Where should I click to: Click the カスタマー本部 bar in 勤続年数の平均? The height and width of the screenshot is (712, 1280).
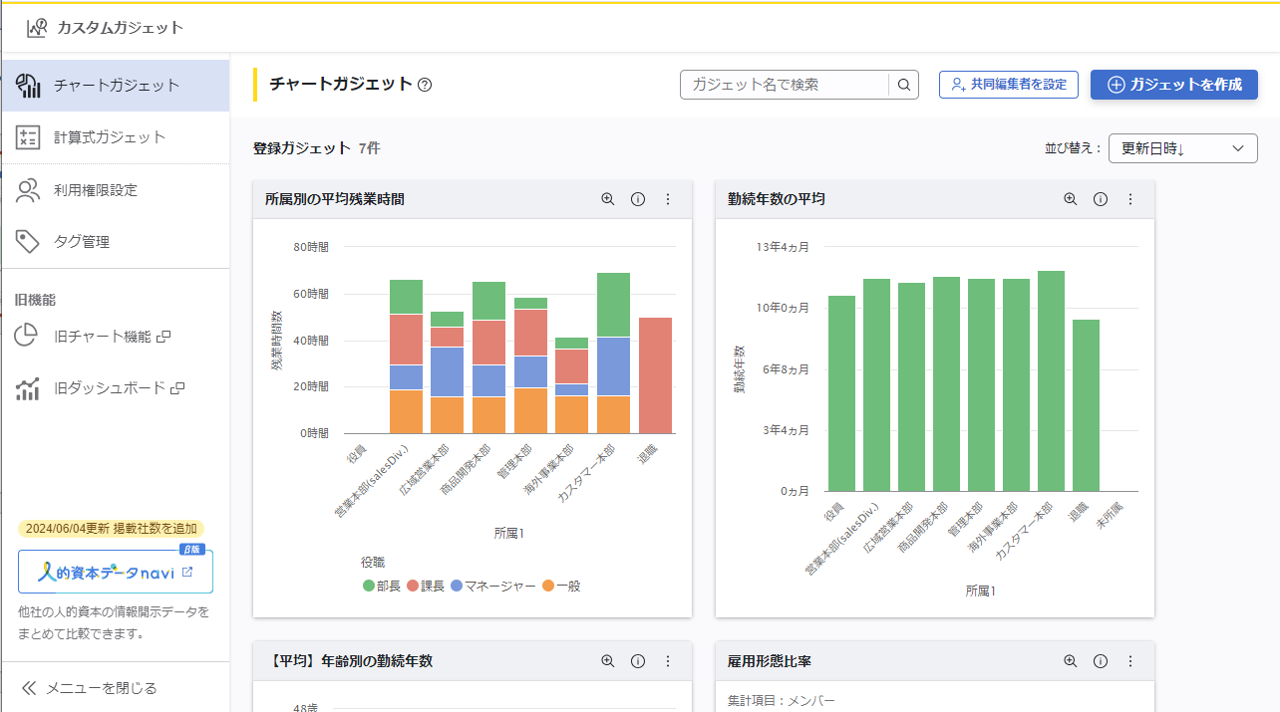[1051, 381]
